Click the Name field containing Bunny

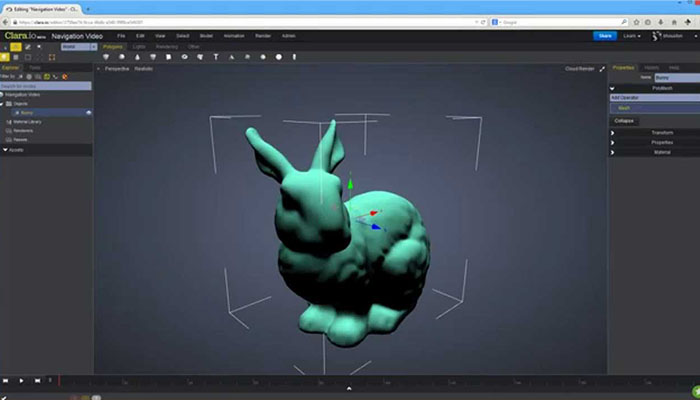coord(677,78)
